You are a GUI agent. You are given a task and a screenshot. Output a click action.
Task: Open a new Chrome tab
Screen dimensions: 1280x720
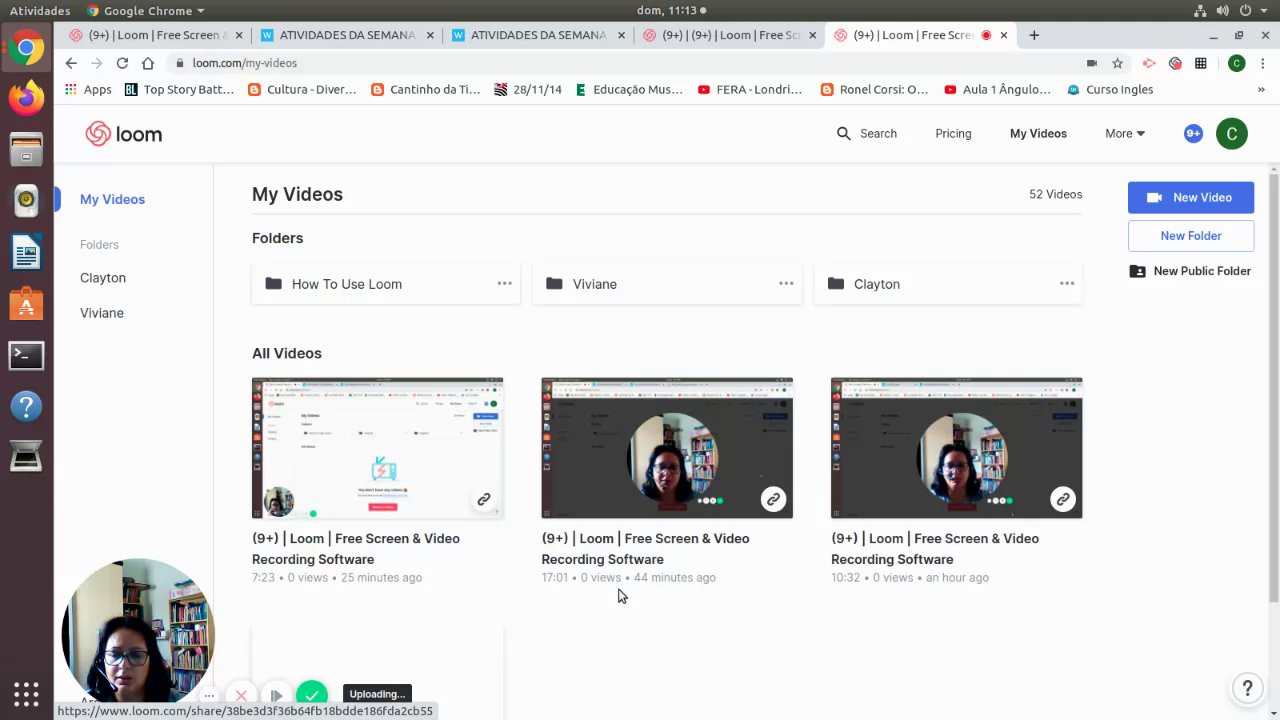1034,35
